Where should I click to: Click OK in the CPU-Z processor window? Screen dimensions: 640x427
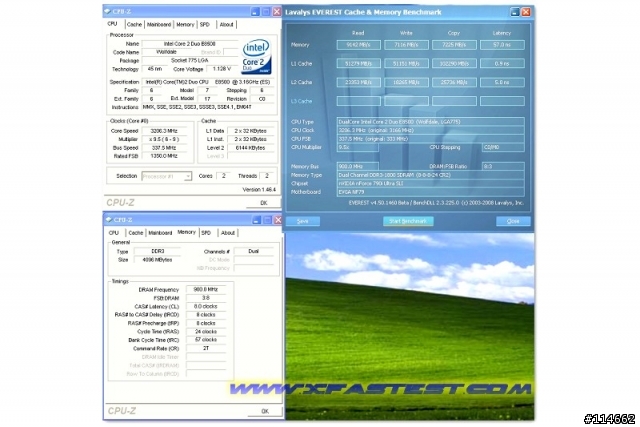(264, 203)
